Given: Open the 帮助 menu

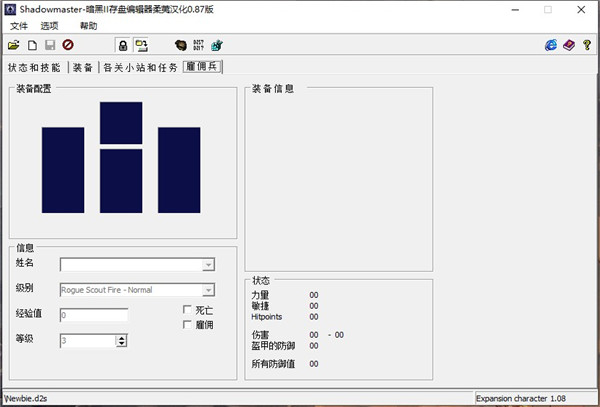Looking at the screenshot, I should [x=88, y=26].
